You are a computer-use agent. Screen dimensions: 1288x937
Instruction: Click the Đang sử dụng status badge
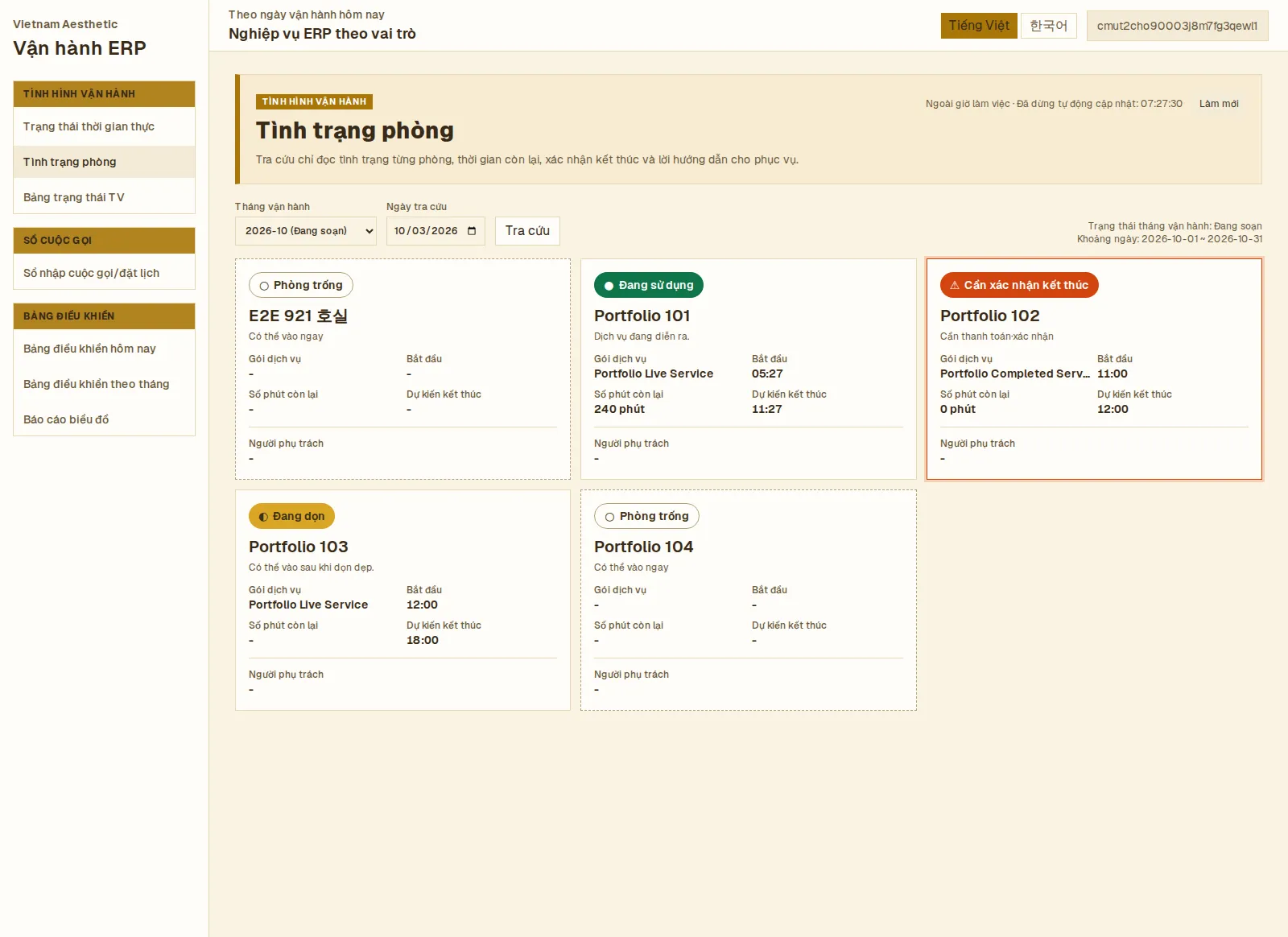pos(649,285)
